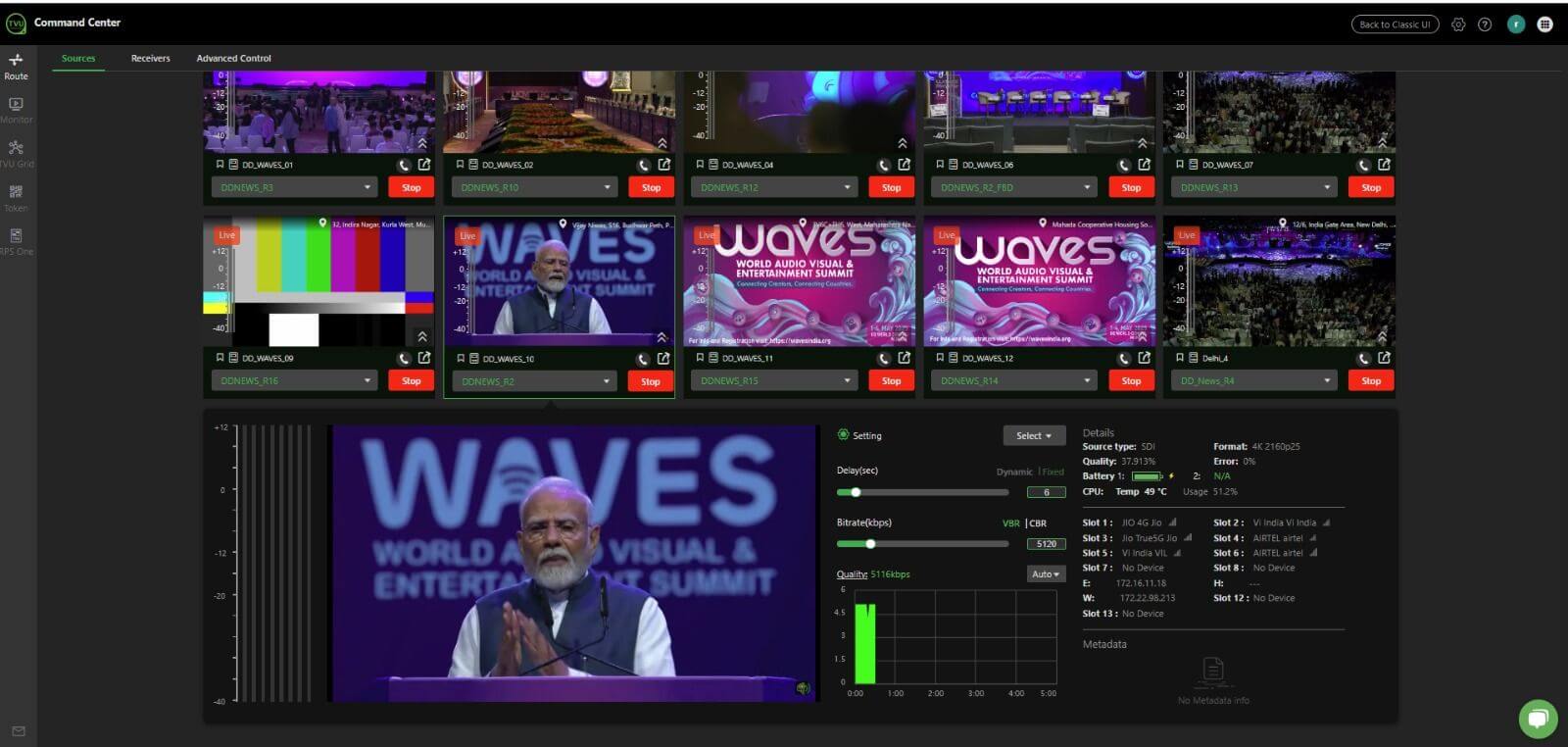Open the Auto quality graph dropdown
The width and height of the screenshot is (1568, 747).
pos(1046,574)
